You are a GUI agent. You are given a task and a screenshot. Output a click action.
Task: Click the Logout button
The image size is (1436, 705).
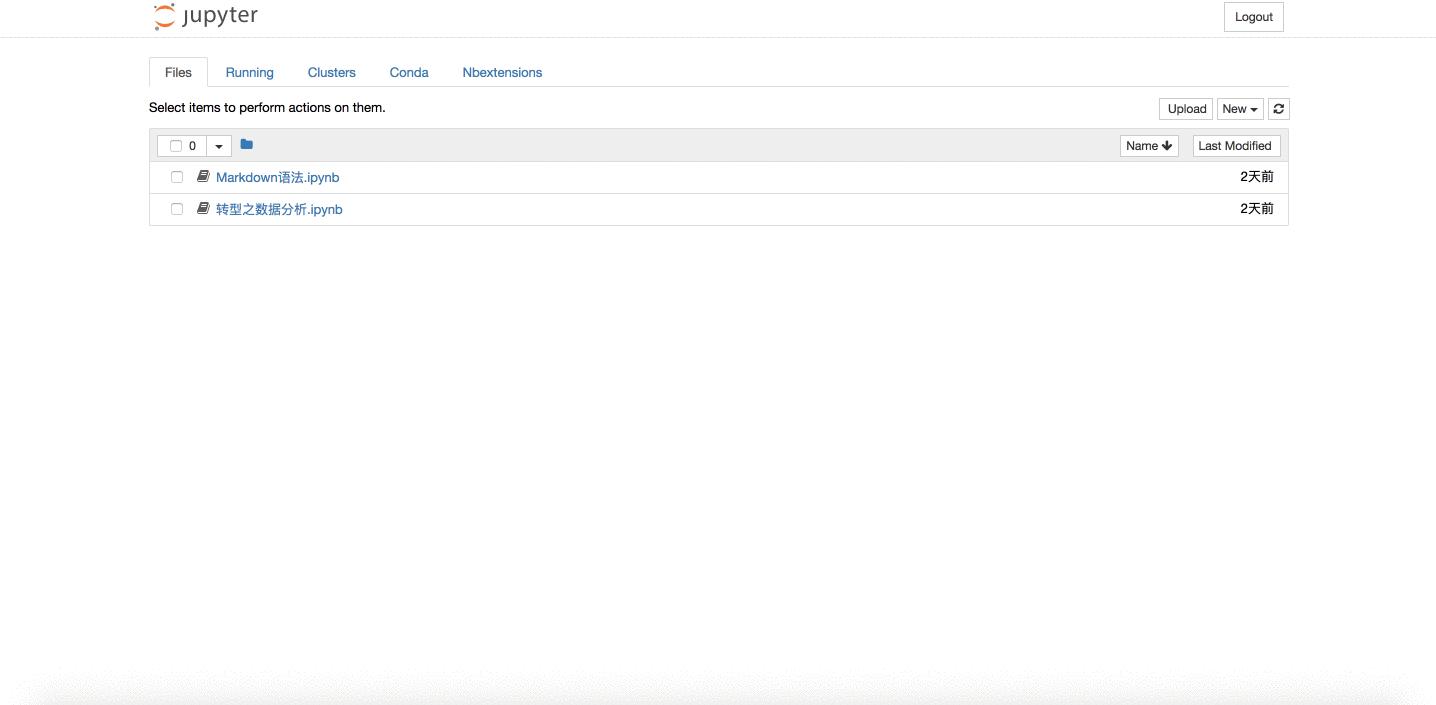(1253, 16)
